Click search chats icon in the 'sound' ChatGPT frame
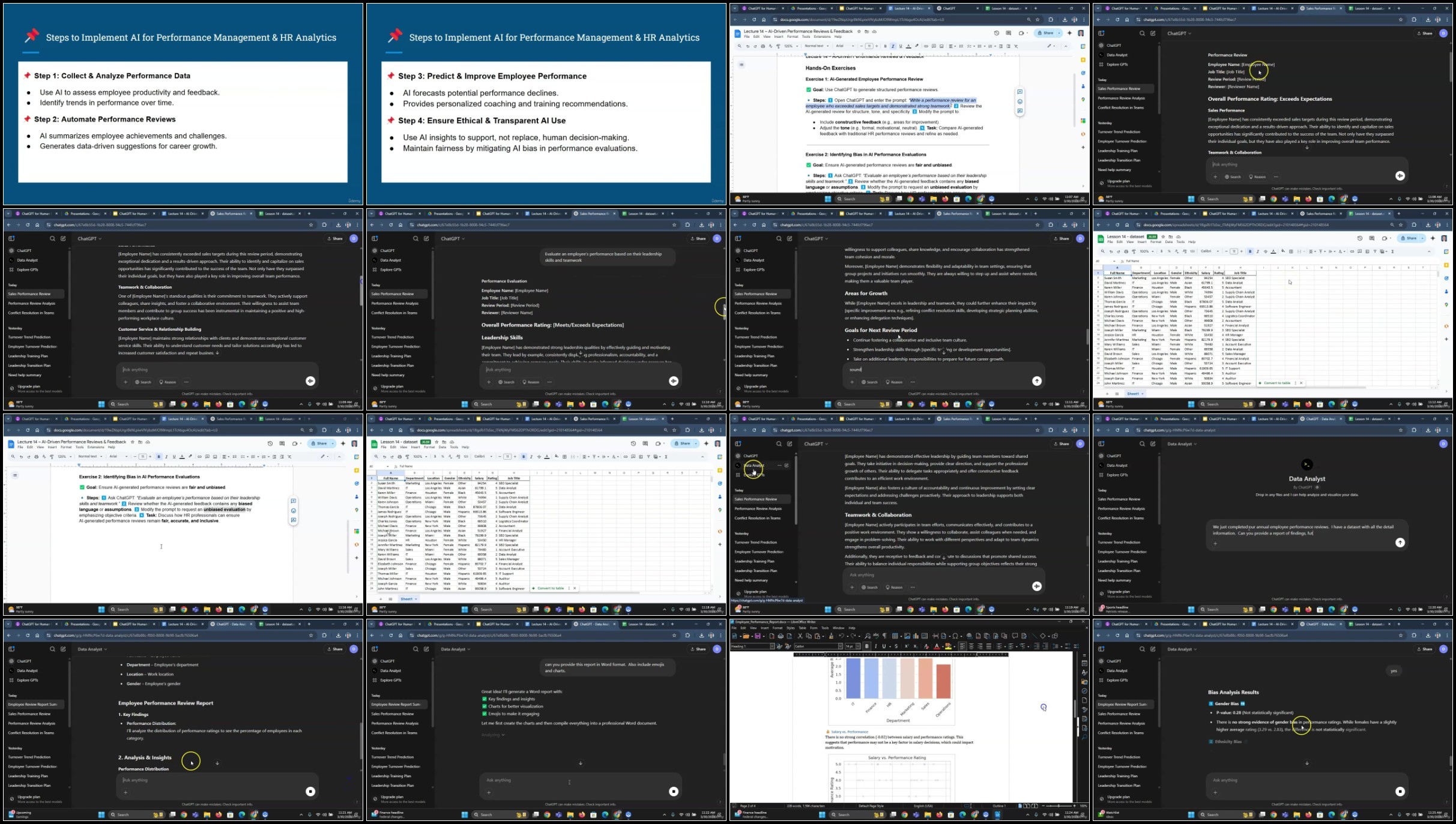This screenshot has width=1456, height=824. click(779, 238)
